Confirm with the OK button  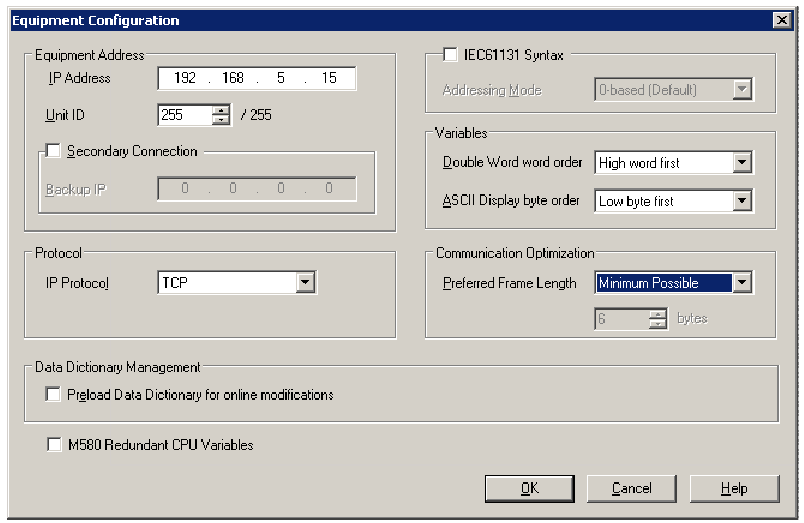(x=530, y=488)
